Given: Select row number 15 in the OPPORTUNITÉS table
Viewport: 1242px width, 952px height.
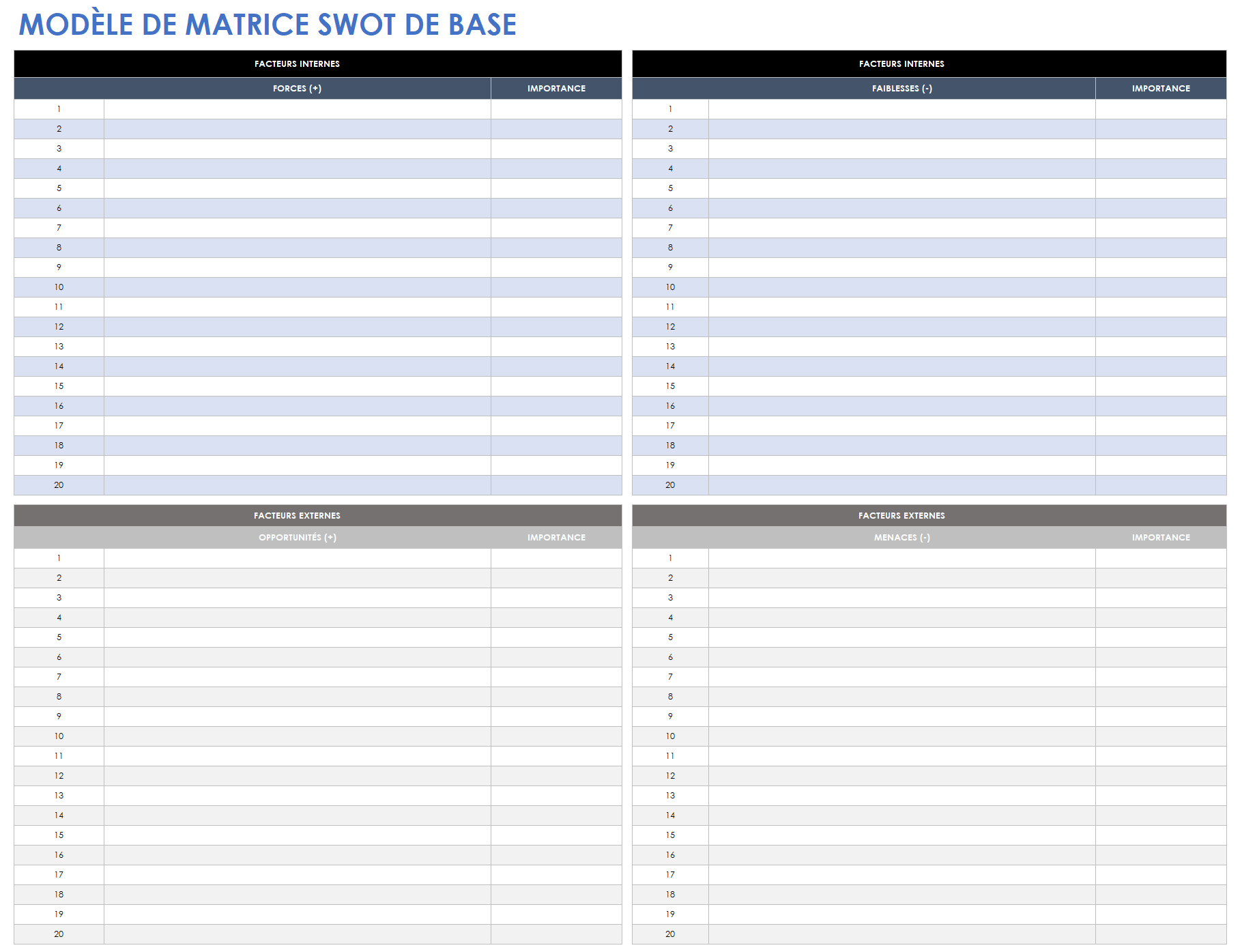Looking at the screenshot, I should 59,835.
